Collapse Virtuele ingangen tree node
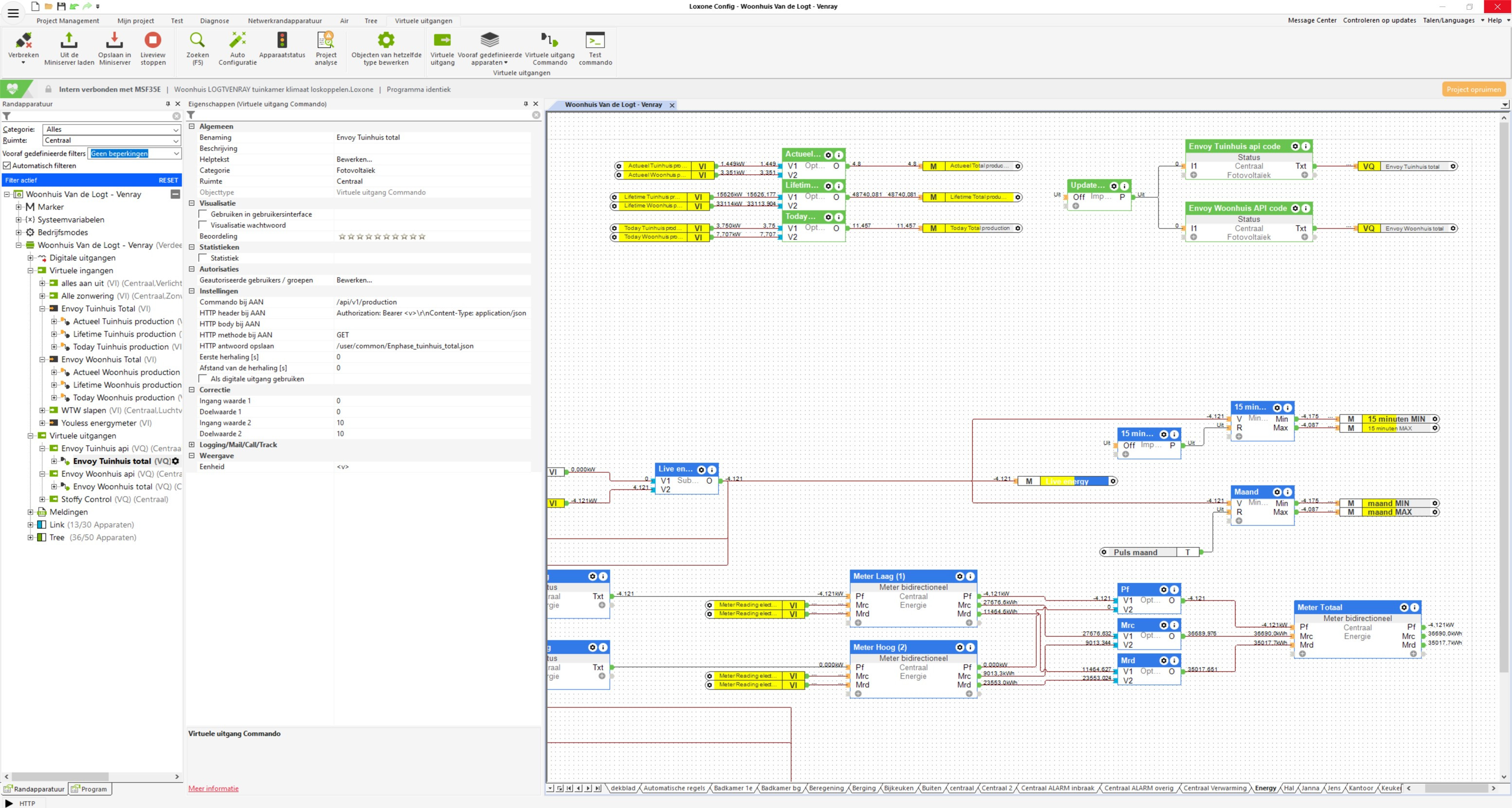 pyautogui.click(x=31, y=270)
